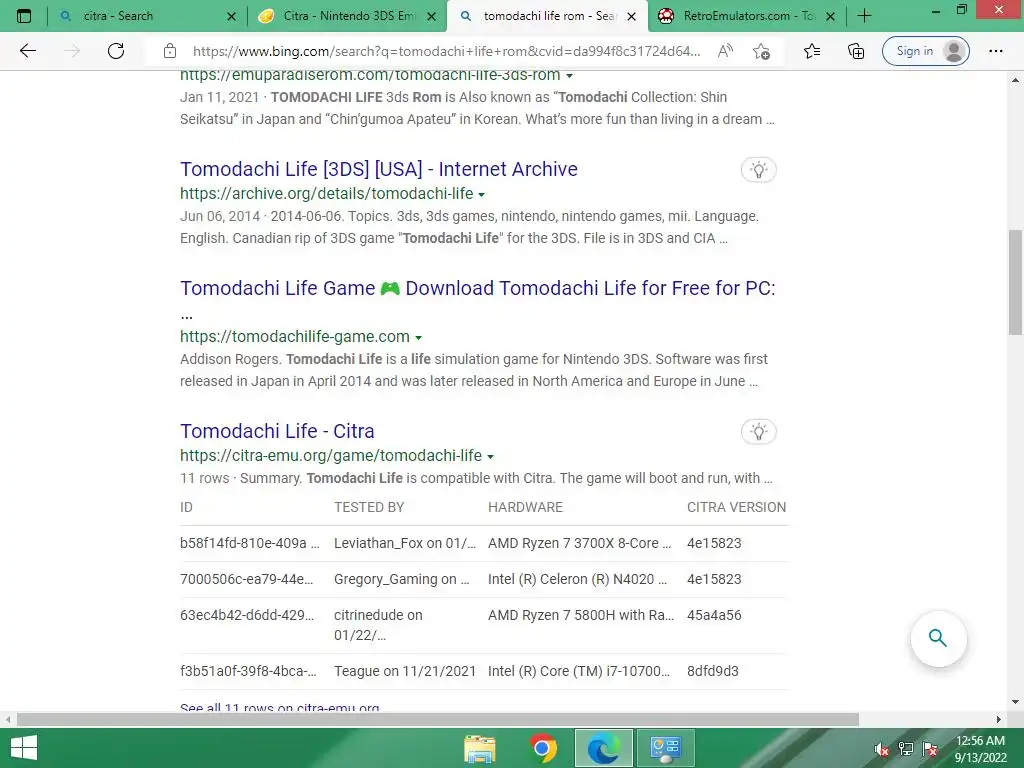
Task: Open Action Center flag tray icon
Action: click(x=930, y=748)
